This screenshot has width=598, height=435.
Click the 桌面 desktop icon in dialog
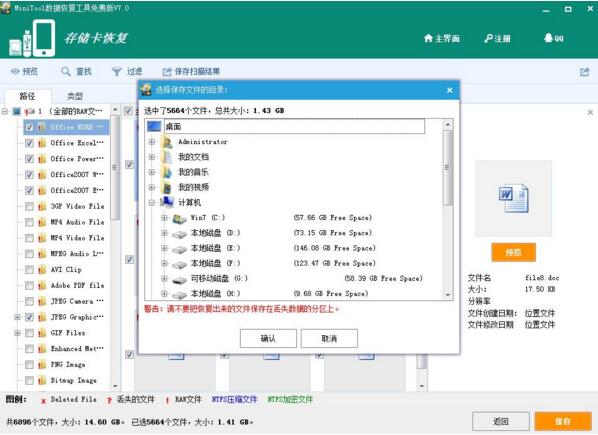[154, 126]
